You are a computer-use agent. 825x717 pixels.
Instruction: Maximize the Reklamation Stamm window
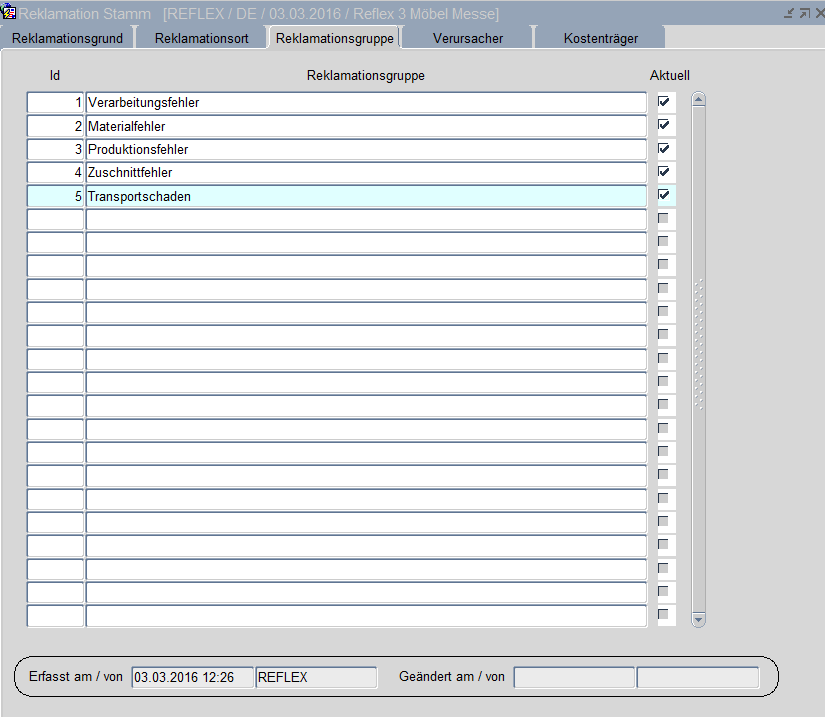point(804,13)
